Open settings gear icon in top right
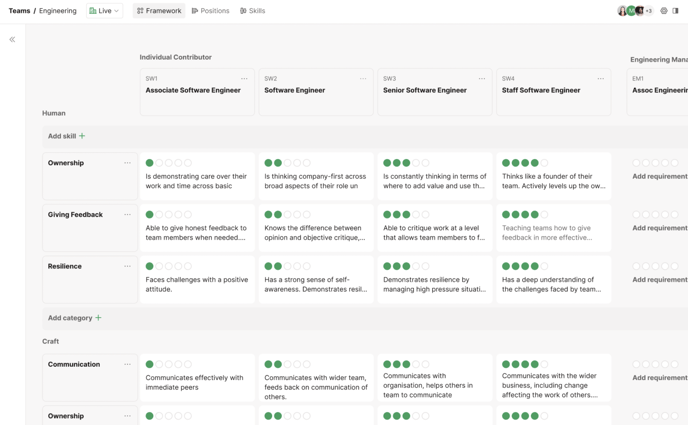The image size is (688, 425). pyautogui.click(x=664, y=11)
